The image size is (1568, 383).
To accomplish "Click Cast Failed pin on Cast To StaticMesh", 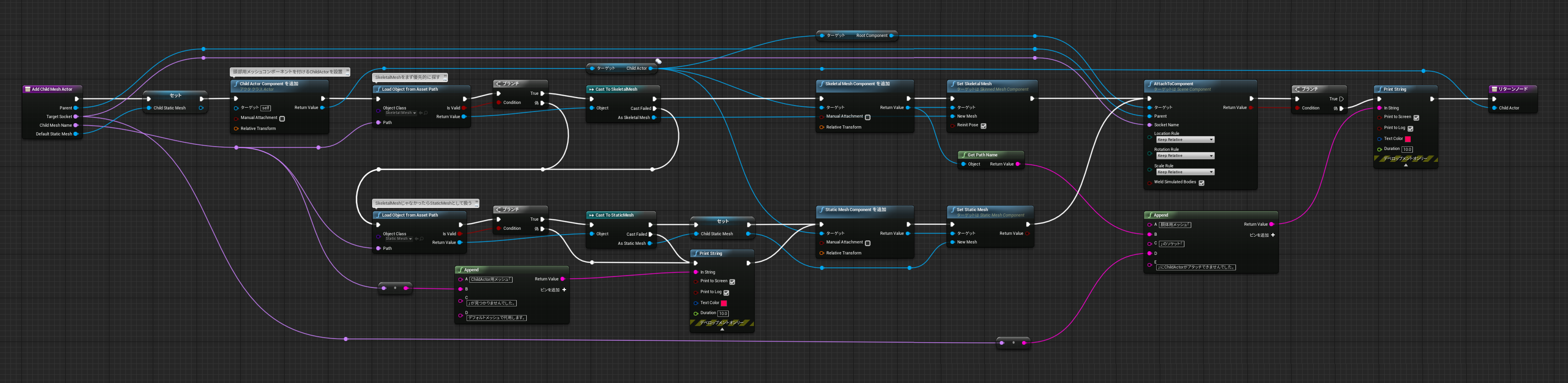I will point(651,234).
